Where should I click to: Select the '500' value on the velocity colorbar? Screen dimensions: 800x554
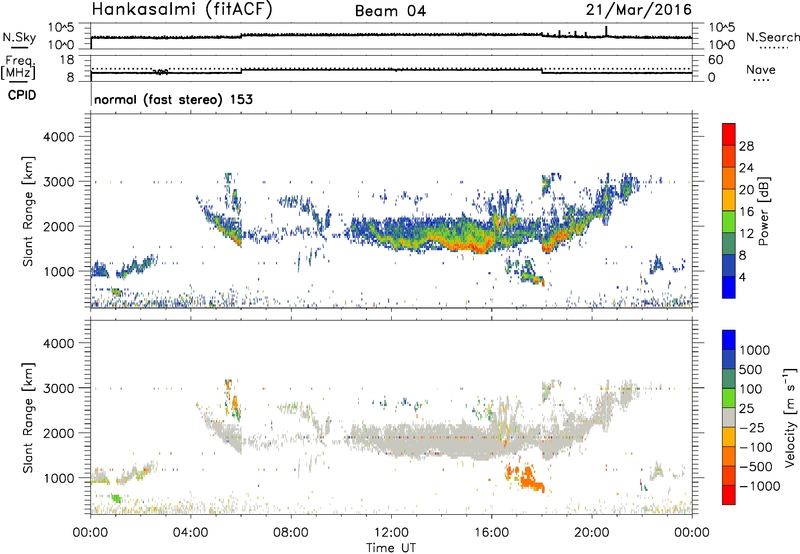(753, 369)
